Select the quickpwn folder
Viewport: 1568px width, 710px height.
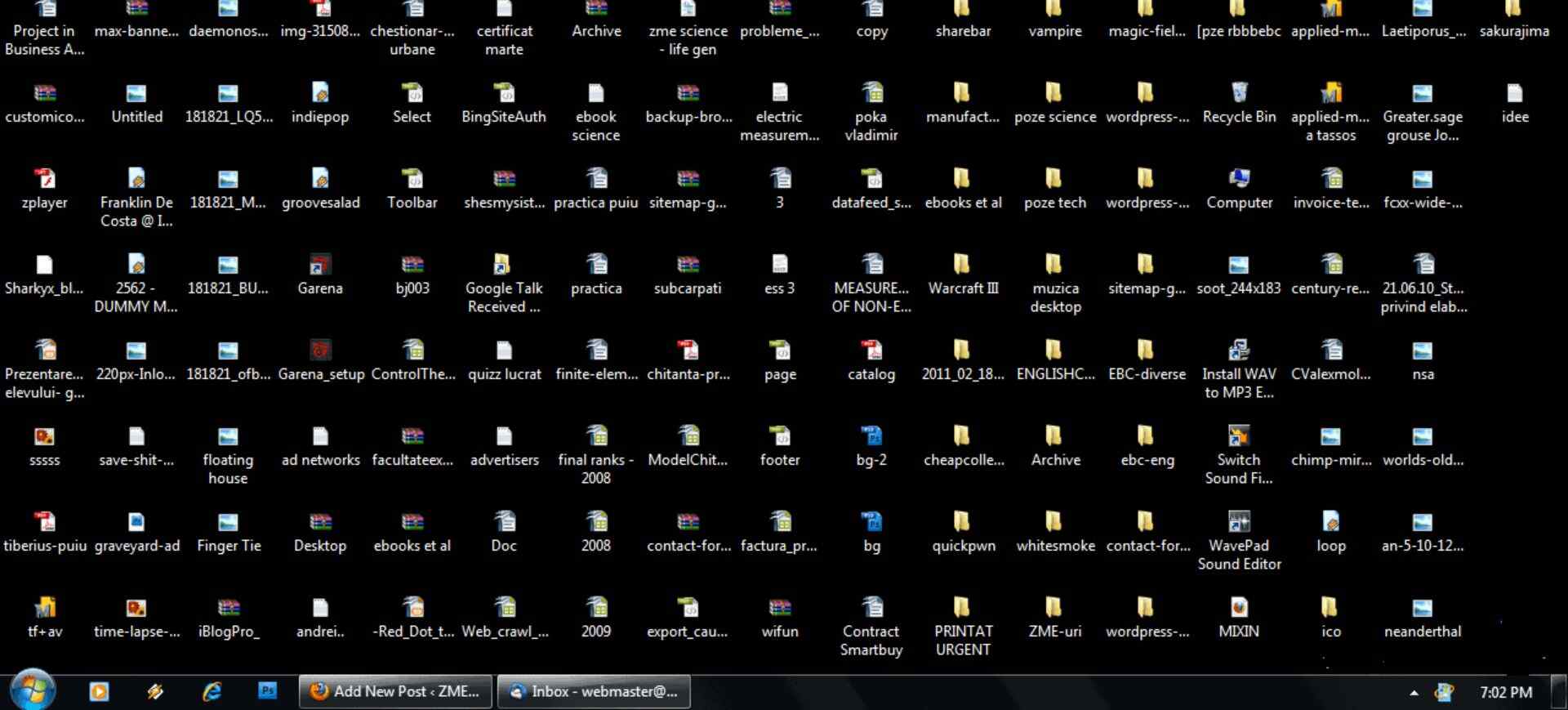963,532
